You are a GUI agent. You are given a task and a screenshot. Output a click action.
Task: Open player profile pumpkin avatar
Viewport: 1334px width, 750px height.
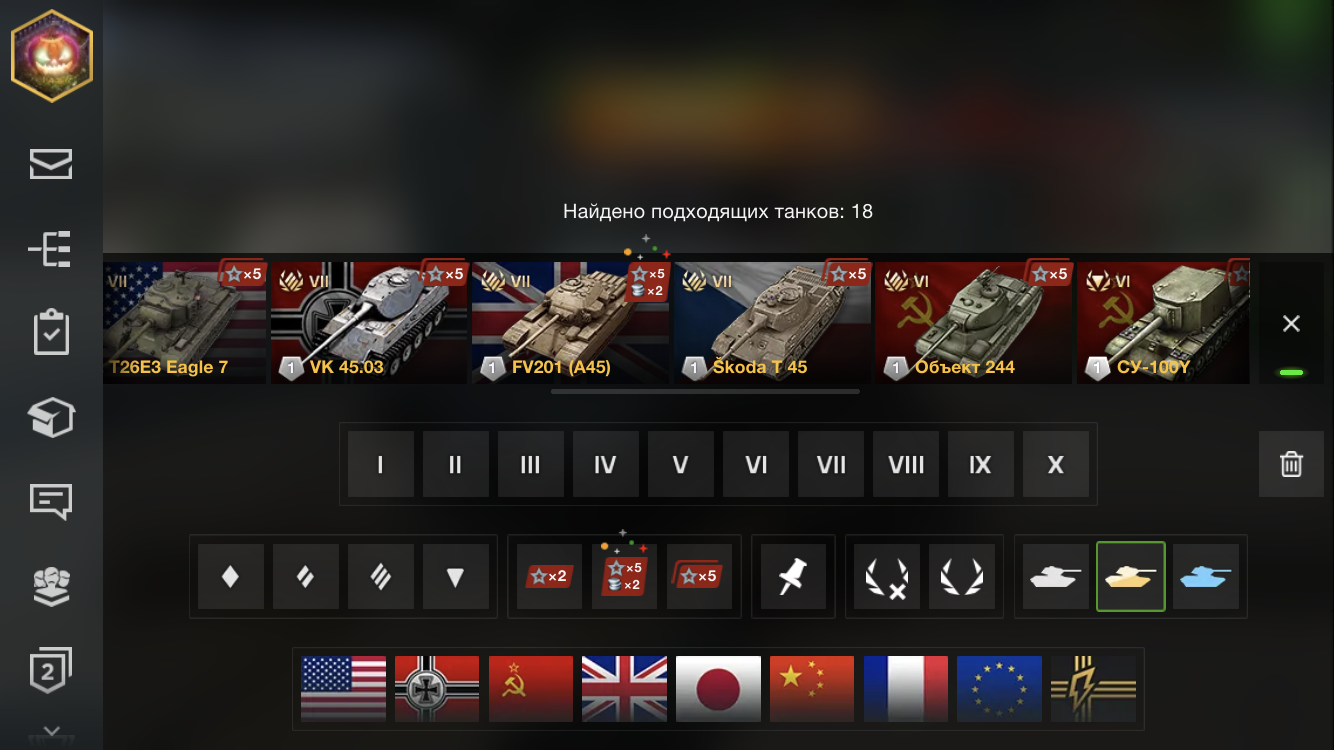point(52,57)
